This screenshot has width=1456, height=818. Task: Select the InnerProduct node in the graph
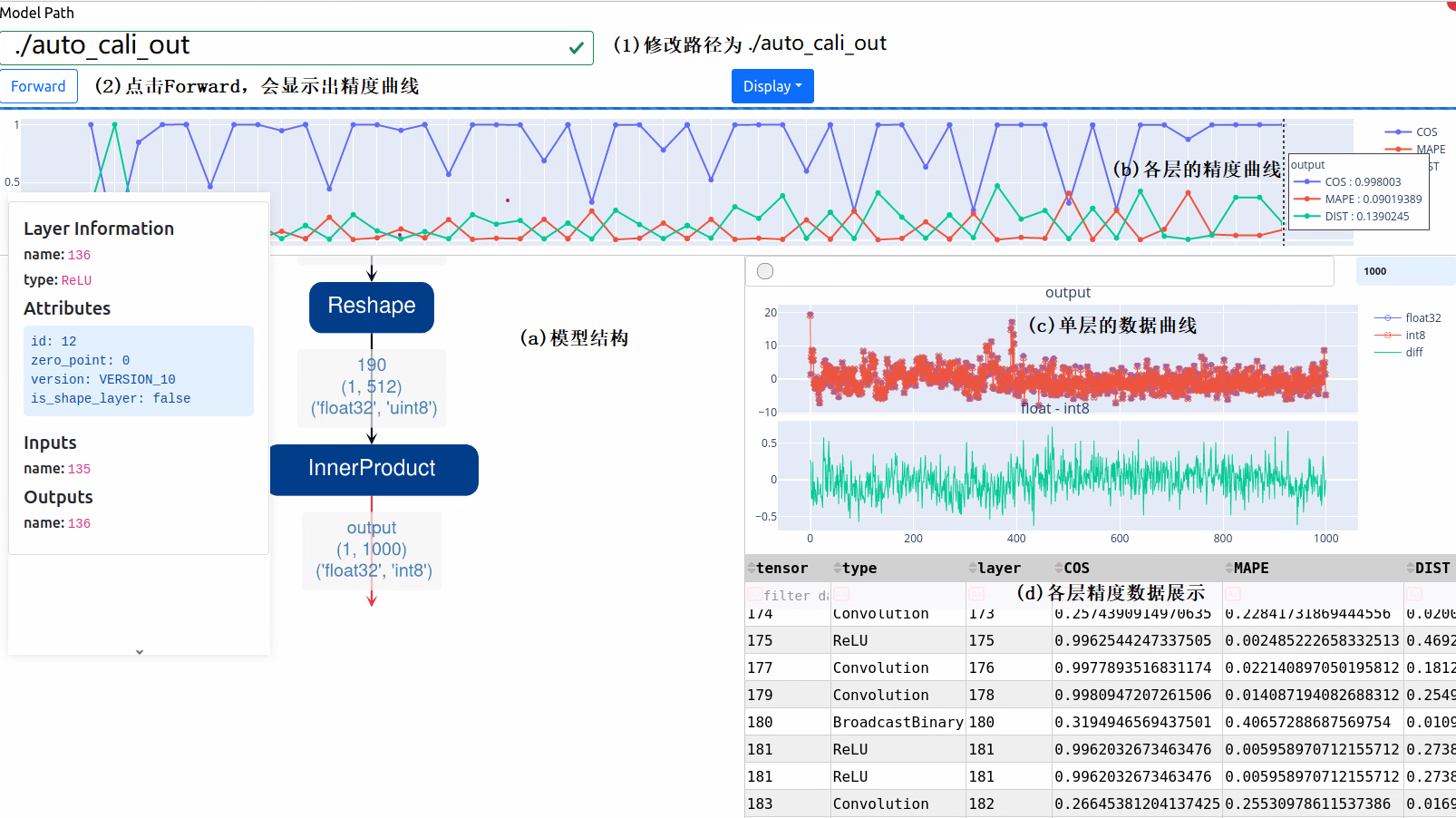(373, 469)
